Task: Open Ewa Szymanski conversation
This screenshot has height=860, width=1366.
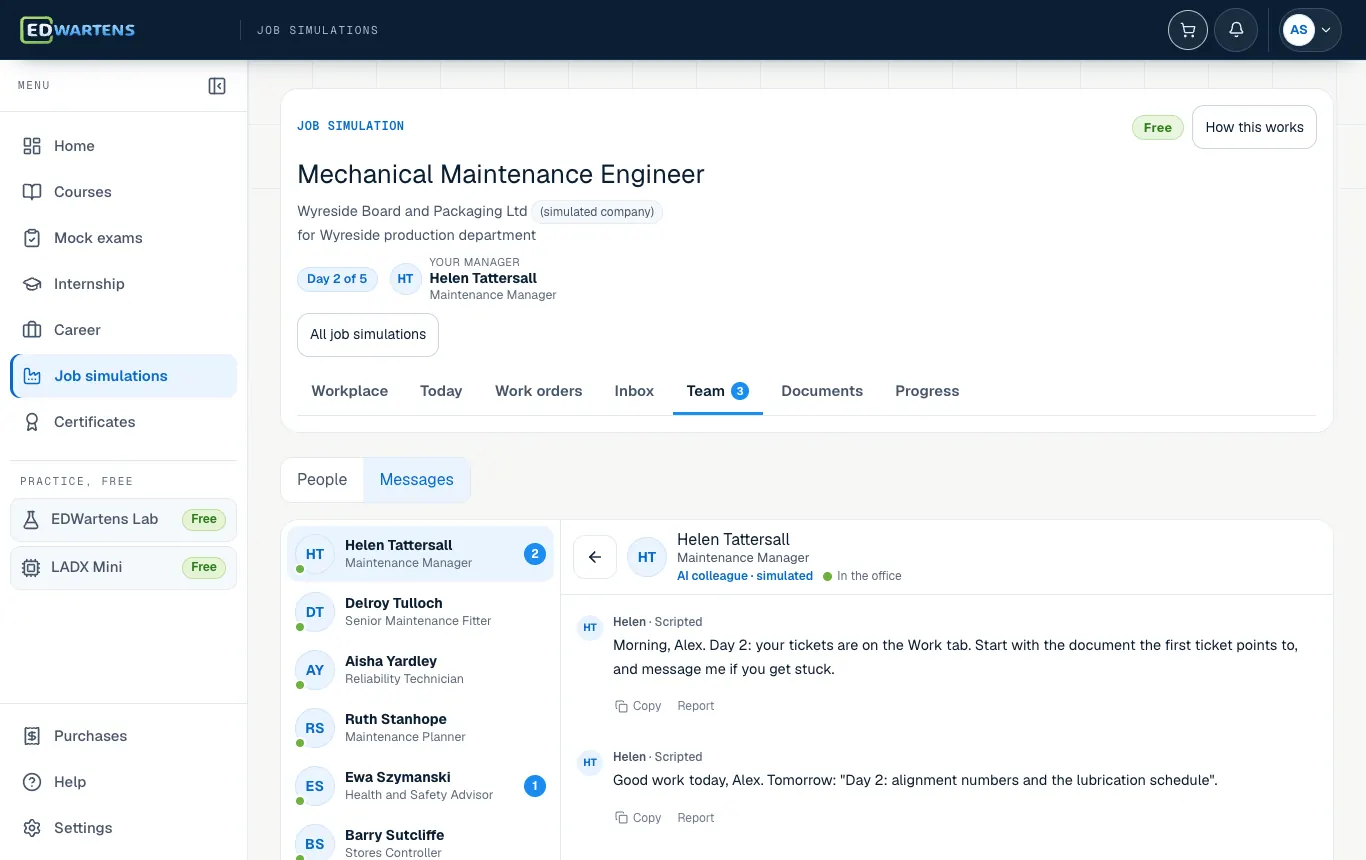Action: (x=420, y=786)
